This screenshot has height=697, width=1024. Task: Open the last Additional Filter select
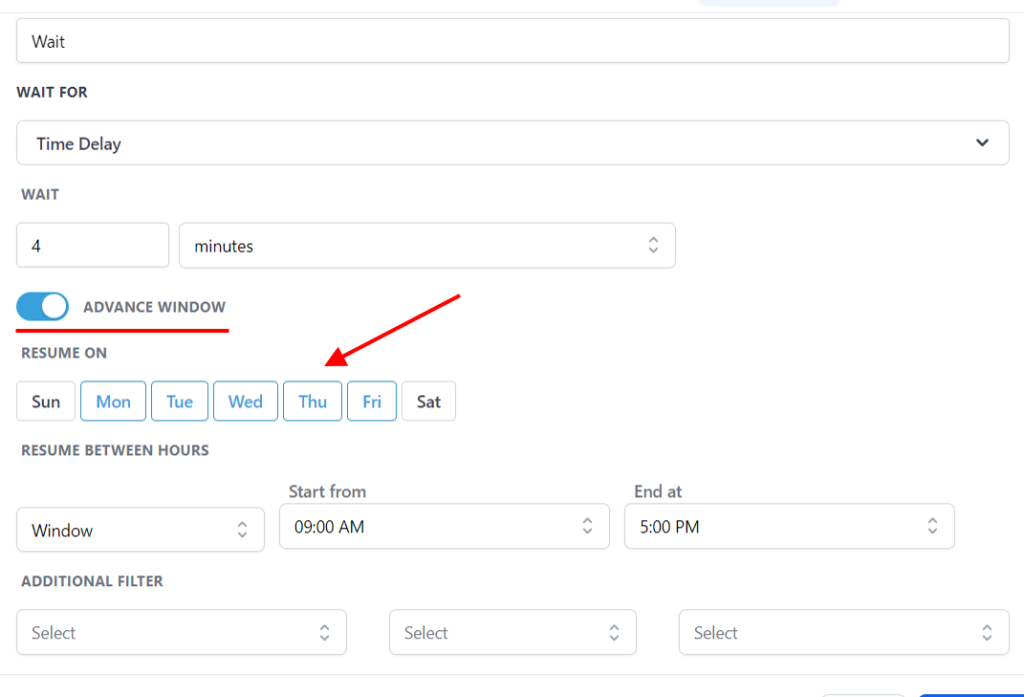point(843,632)
